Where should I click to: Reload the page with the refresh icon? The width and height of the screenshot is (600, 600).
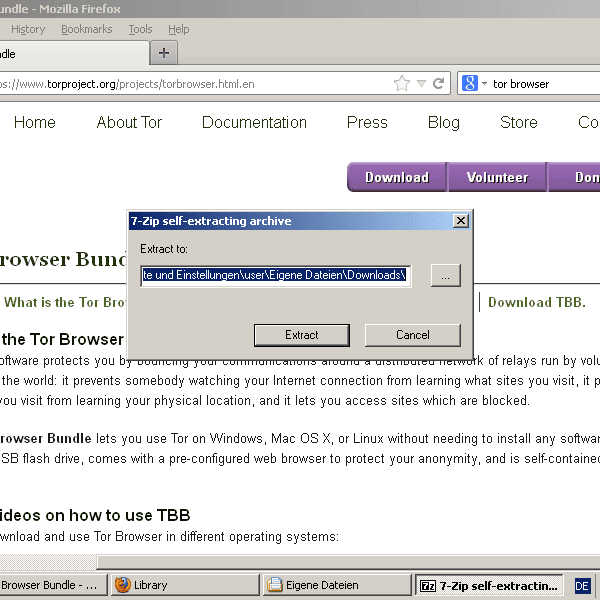point(439,83)
